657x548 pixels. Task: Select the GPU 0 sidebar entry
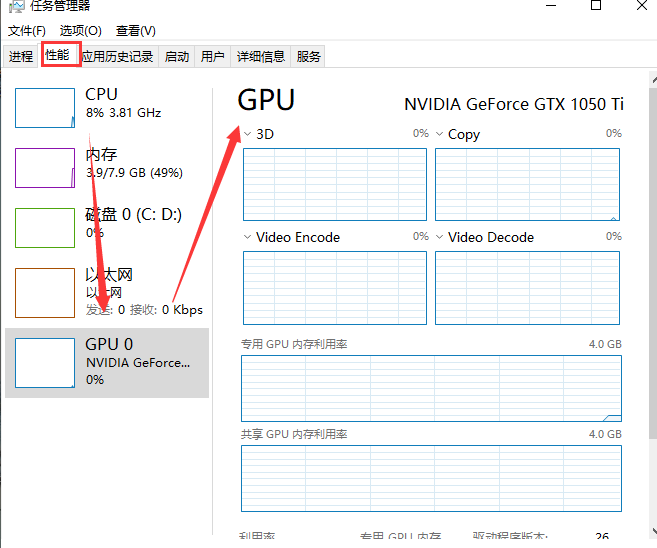coord(107,362)
